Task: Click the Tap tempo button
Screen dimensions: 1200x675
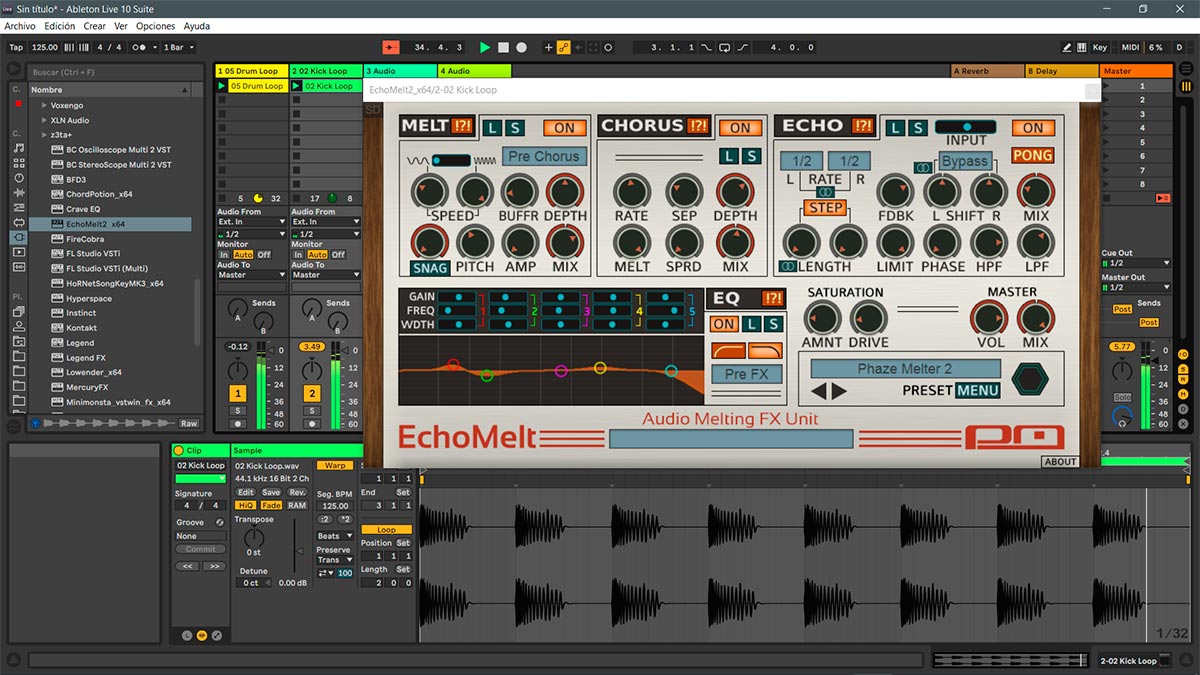Action: pos(16,47)
